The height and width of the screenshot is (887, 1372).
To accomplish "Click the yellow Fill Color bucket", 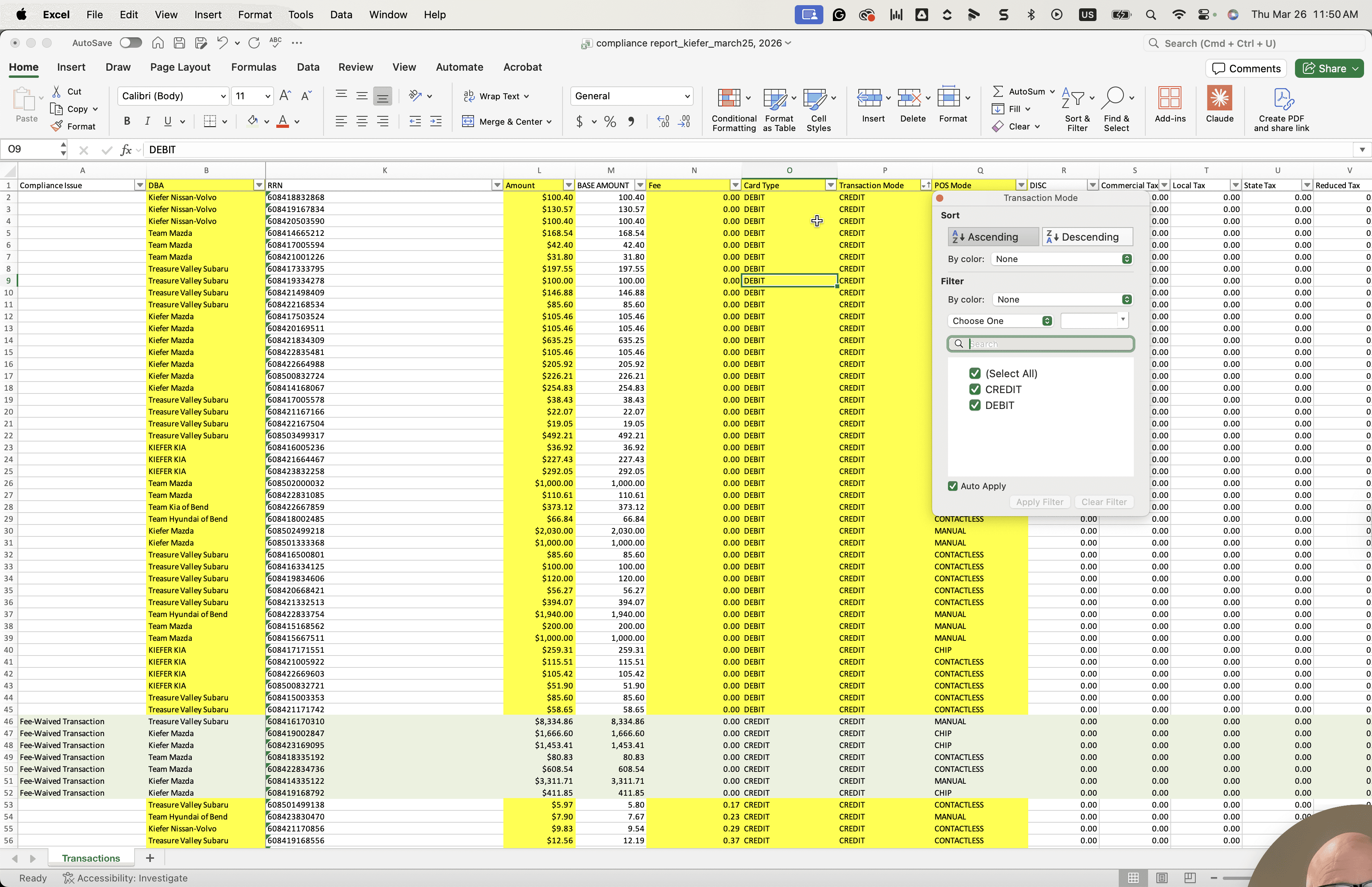I will [x=252, y=121].
